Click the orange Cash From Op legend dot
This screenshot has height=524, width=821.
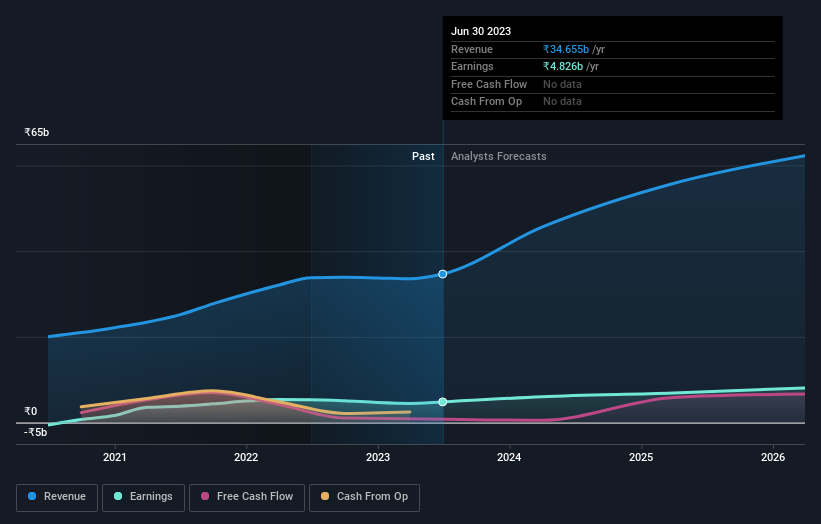(325, 496)
